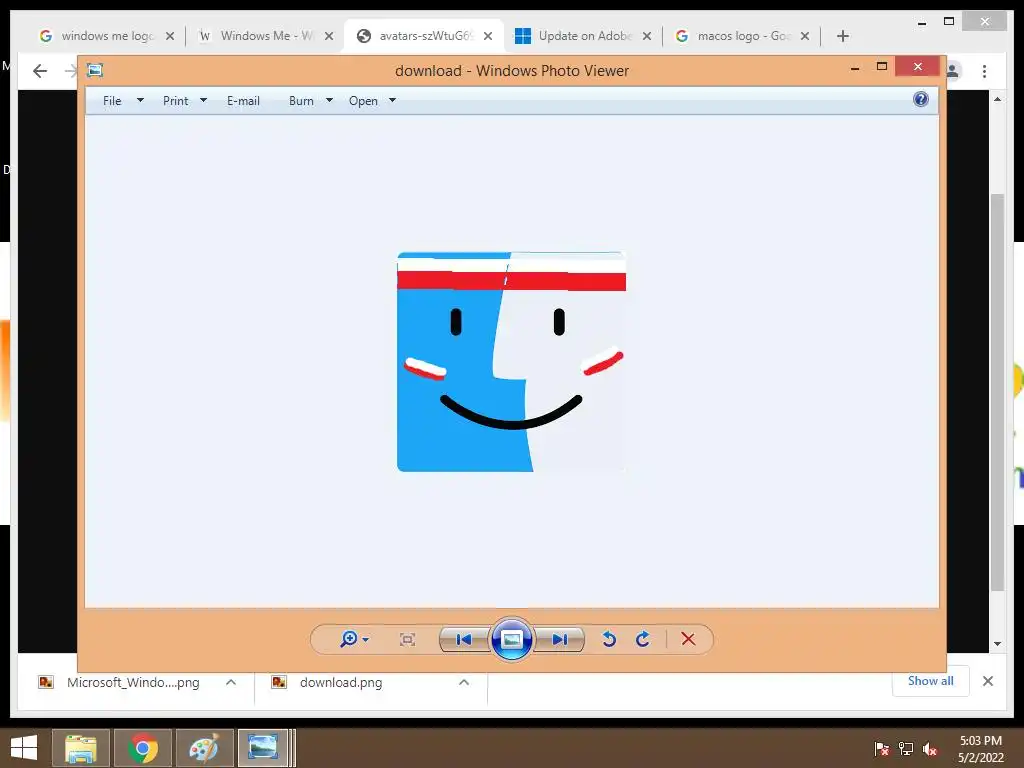Click the zoom magnifier in Photo Viewer
1024x768 pixels.
tap(349, 639)
